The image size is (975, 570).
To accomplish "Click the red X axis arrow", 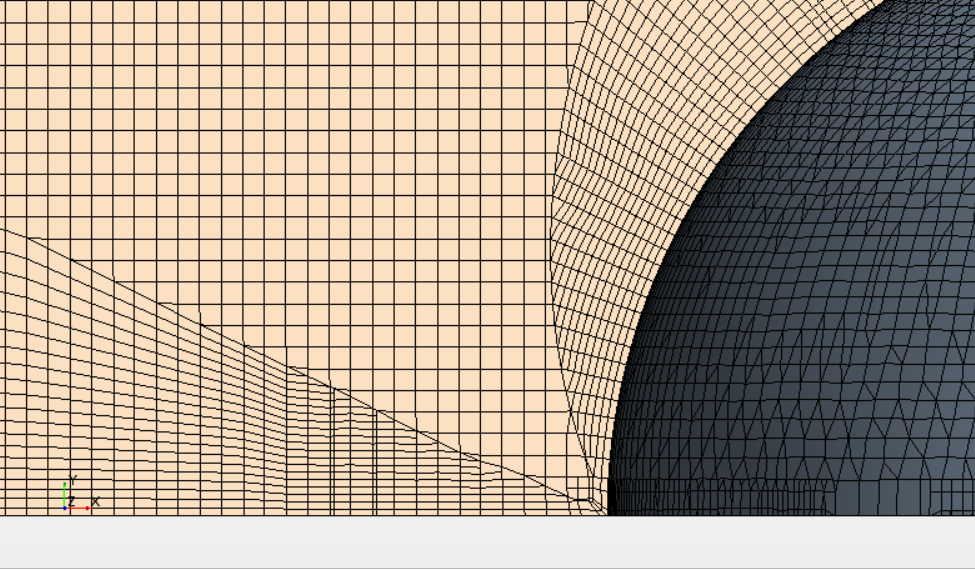I will point(79,508).
